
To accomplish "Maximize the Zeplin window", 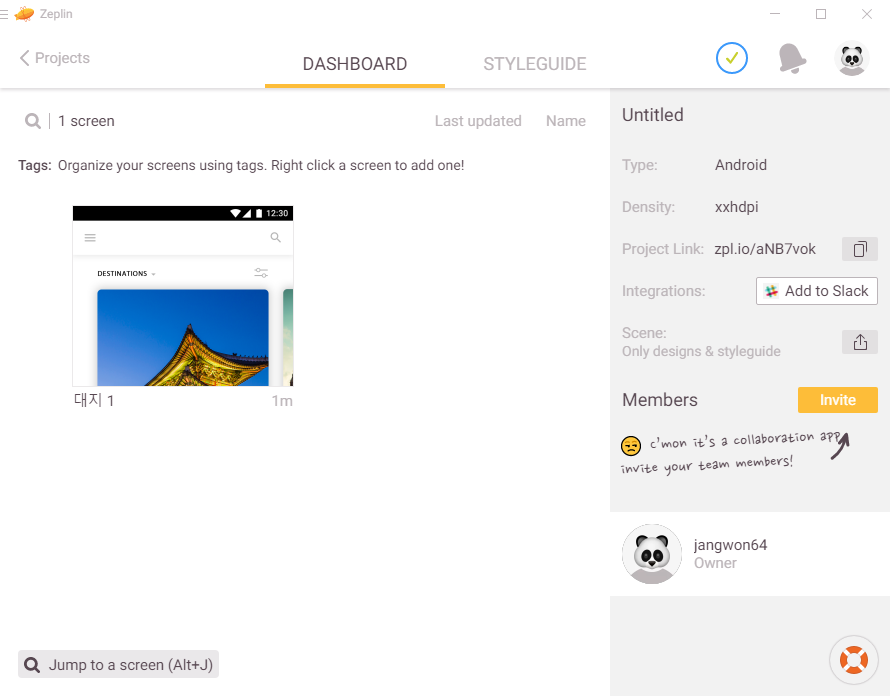I will 821,14.
